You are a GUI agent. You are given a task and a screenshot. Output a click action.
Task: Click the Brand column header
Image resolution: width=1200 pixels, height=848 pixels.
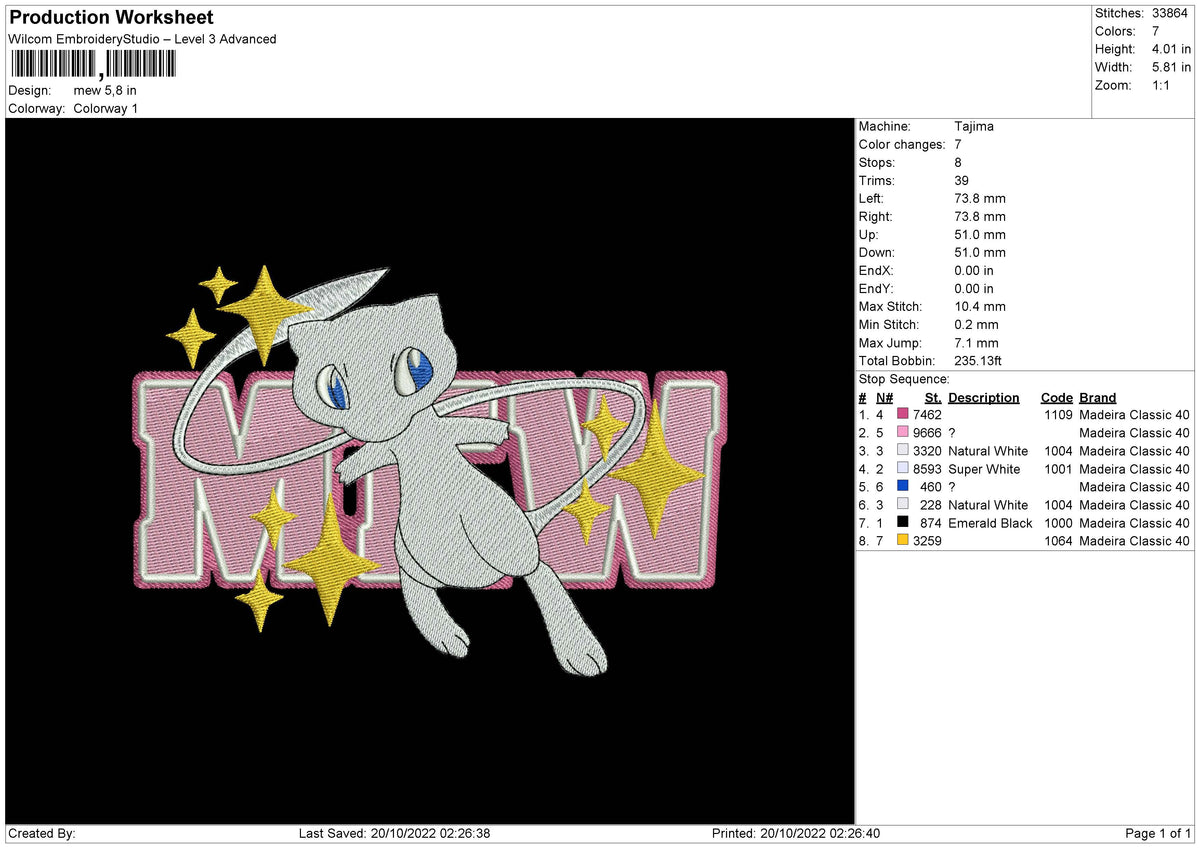tap(1097, 397)
